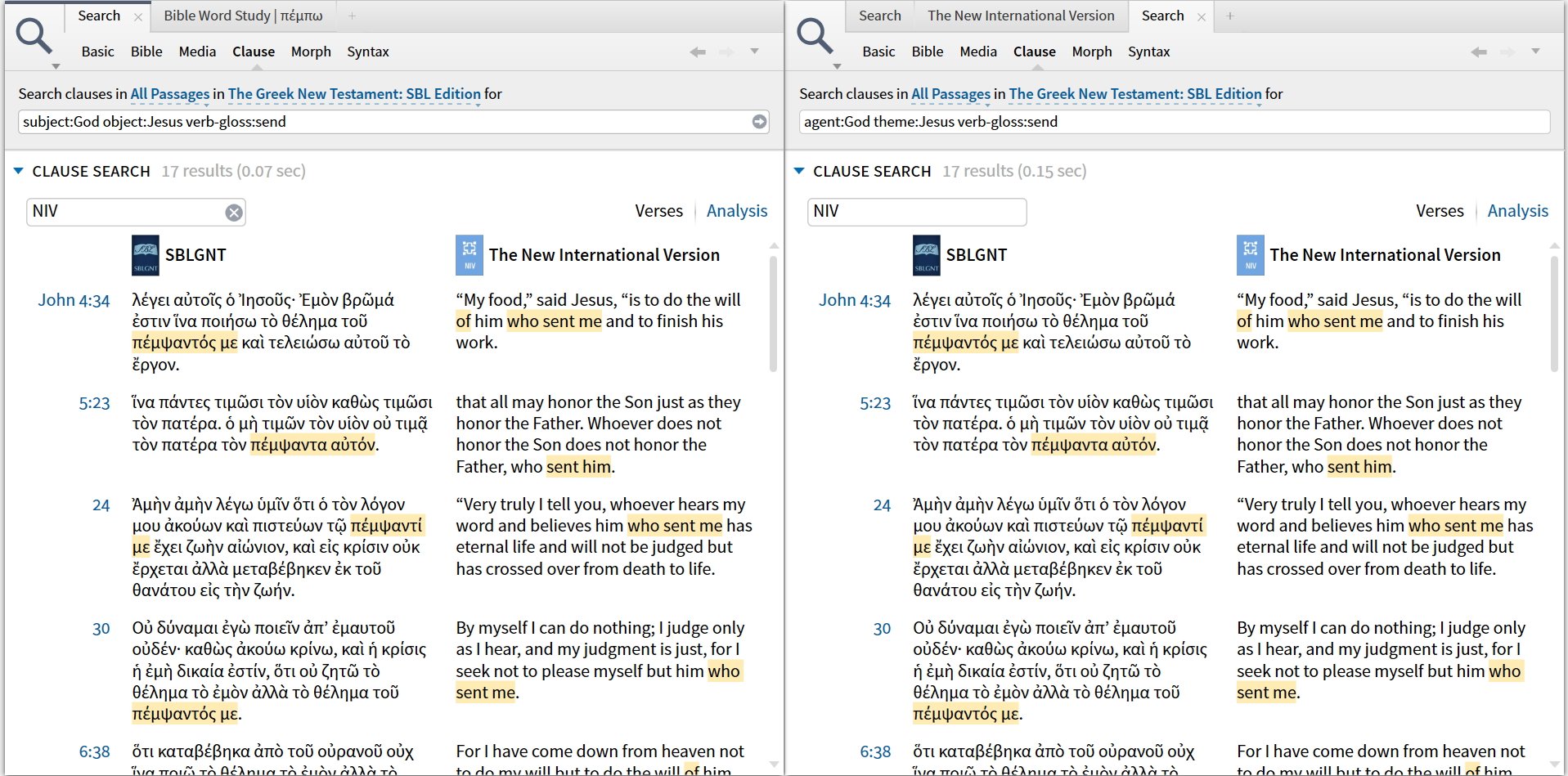Select Morph search type in left panel
1568x776 pixels.
tap(311, 52)
